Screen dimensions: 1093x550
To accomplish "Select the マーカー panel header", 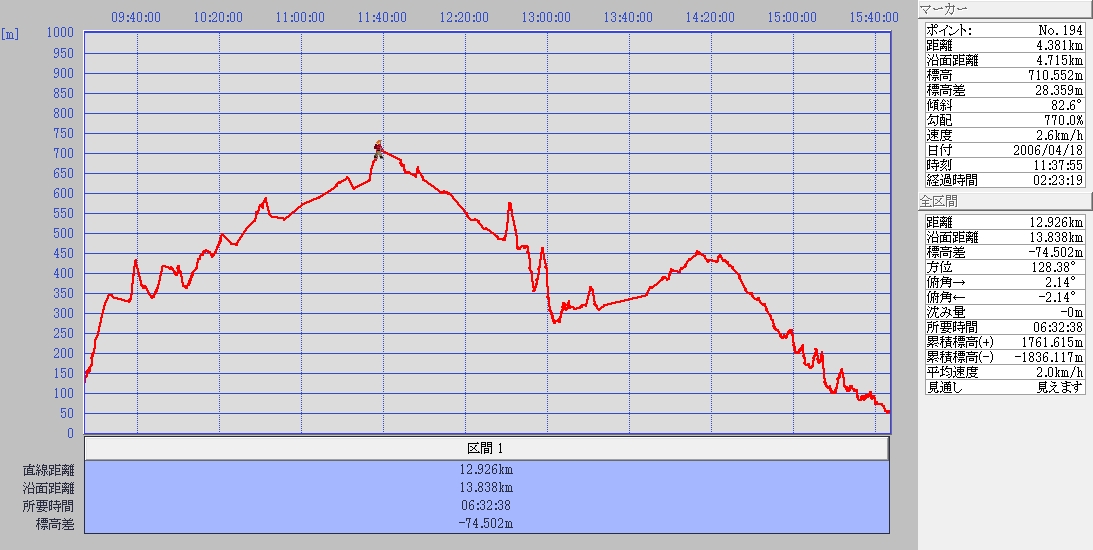I will [x=1002, y=9].
